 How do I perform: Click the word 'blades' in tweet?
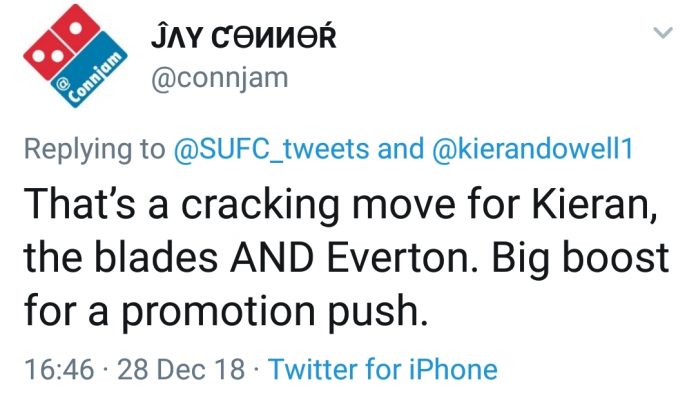pos(156,258)
